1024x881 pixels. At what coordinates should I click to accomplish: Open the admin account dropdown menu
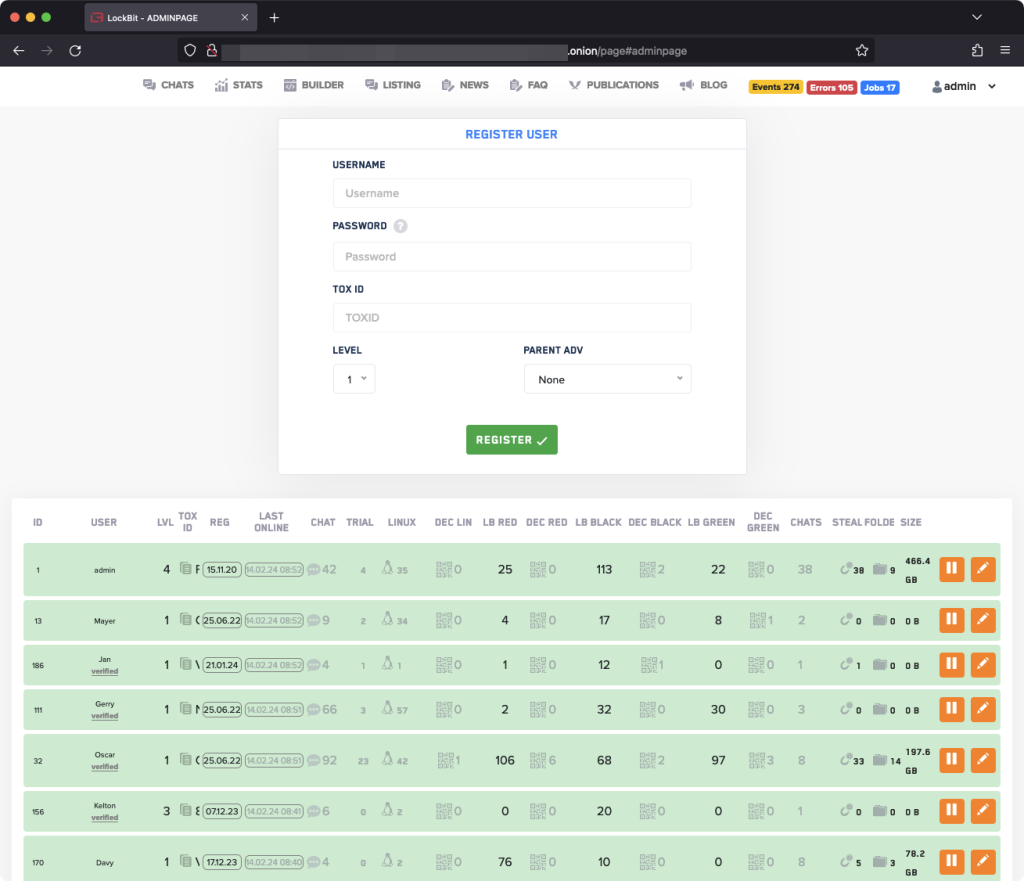[x=964, y=87]
